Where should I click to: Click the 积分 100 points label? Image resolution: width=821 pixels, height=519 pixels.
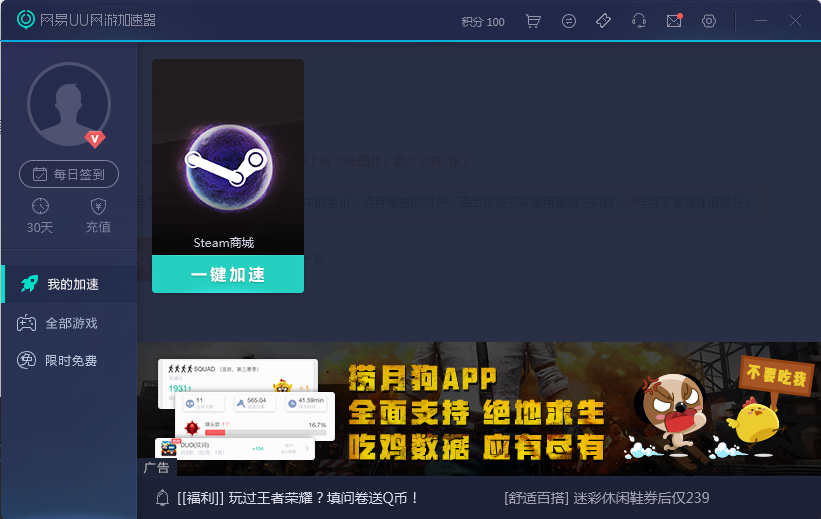coord(483,22)
